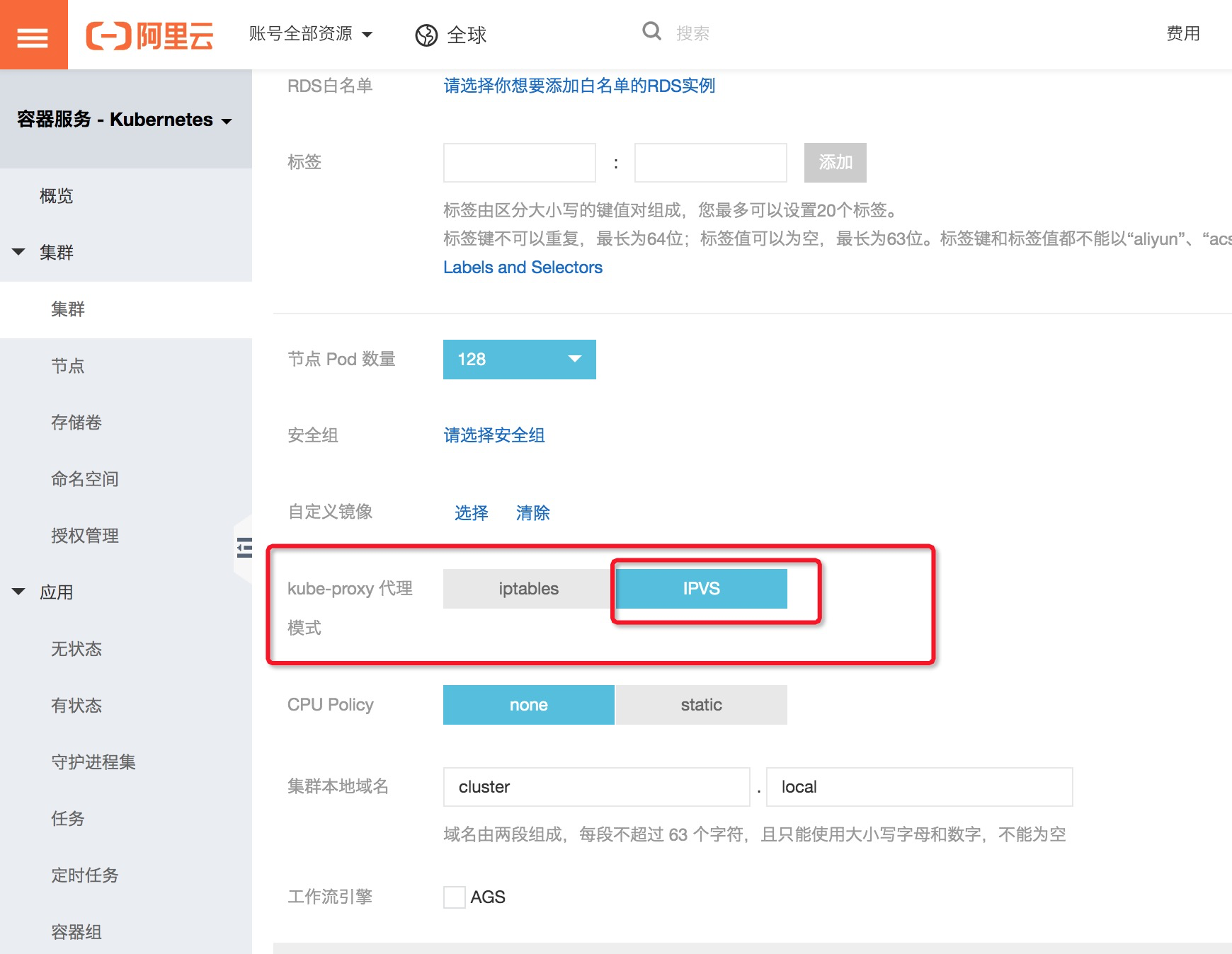Click the search magnifier icon
The image size is (1232, 954).
[x=651, y=31]
